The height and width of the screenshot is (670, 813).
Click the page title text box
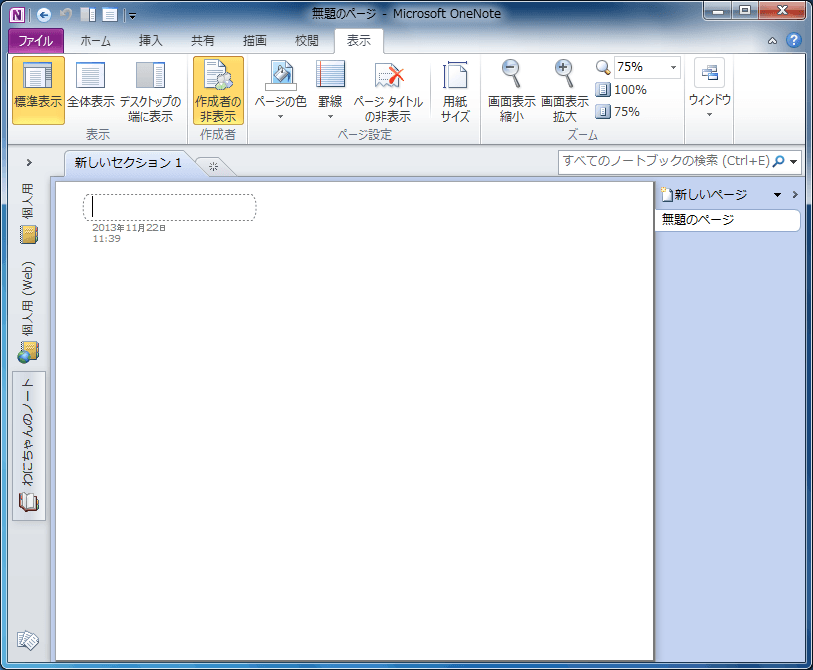[x=170, y=207]
